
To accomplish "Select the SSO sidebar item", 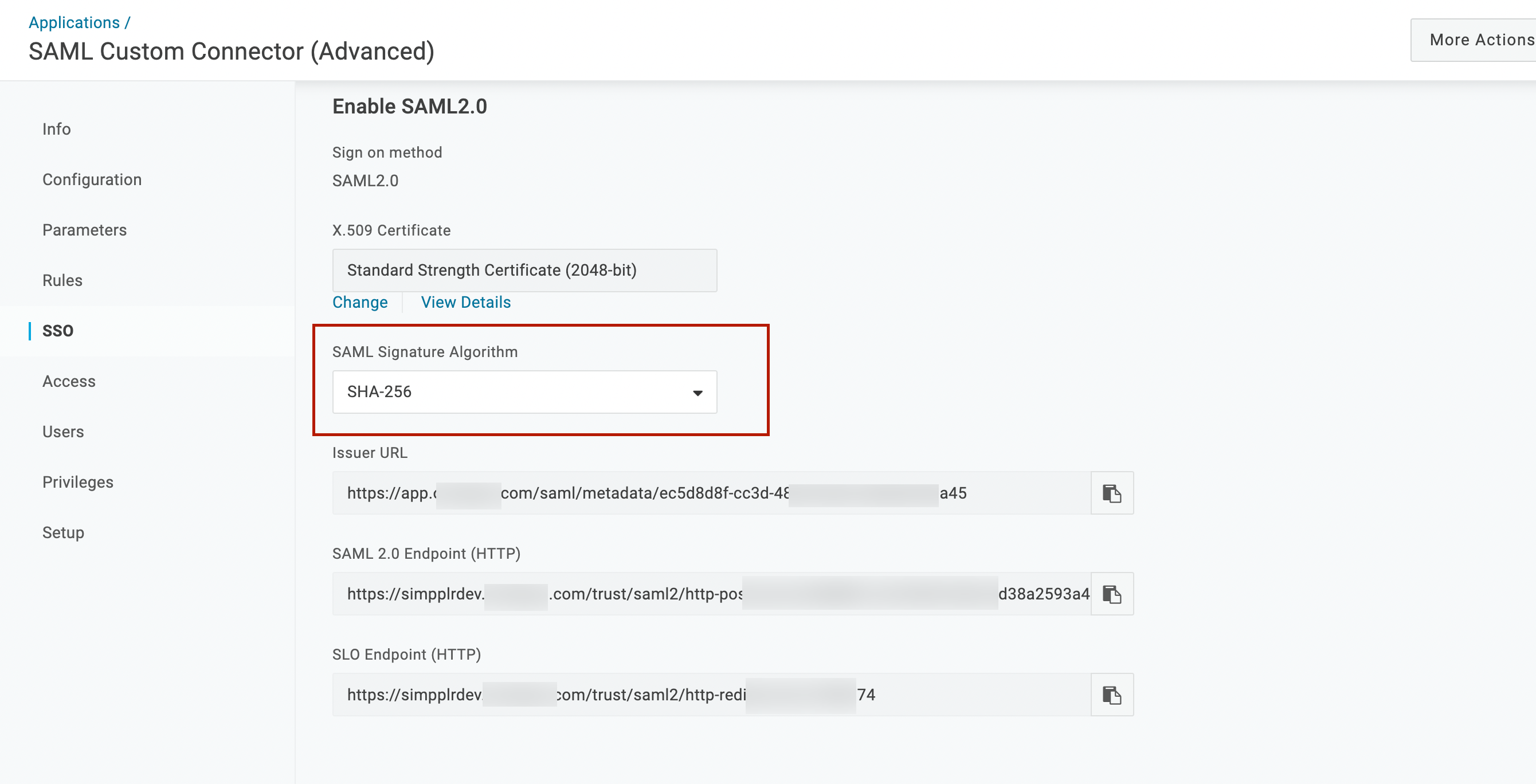I will 58,330.
